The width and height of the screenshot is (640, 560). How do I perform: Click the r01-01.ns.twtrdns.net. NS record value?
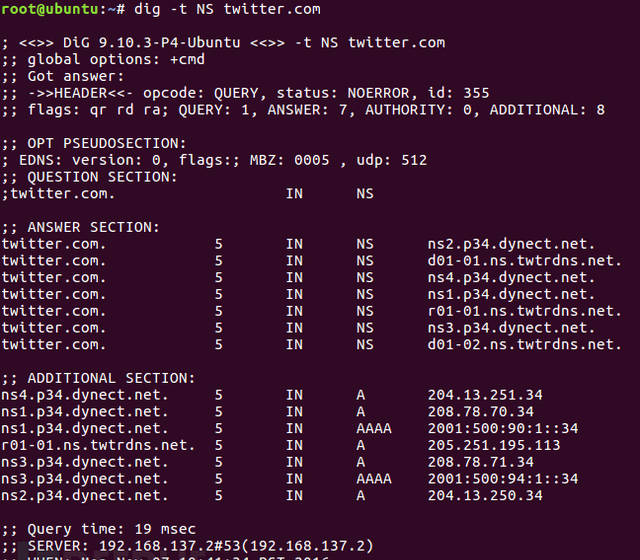coord(524,311)
